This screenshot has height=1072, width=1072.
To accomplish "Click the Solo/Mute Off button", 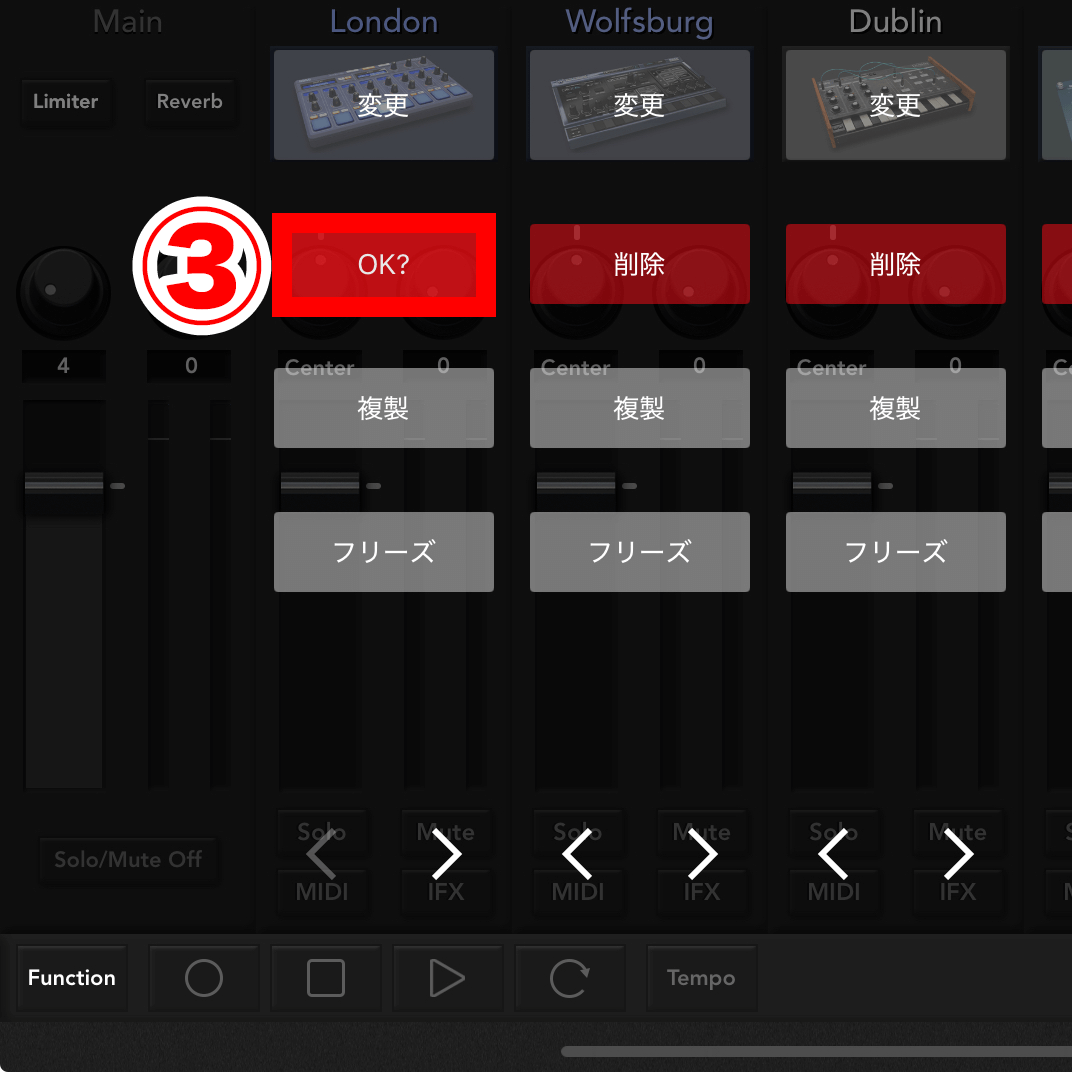I will tap(128, 859).
